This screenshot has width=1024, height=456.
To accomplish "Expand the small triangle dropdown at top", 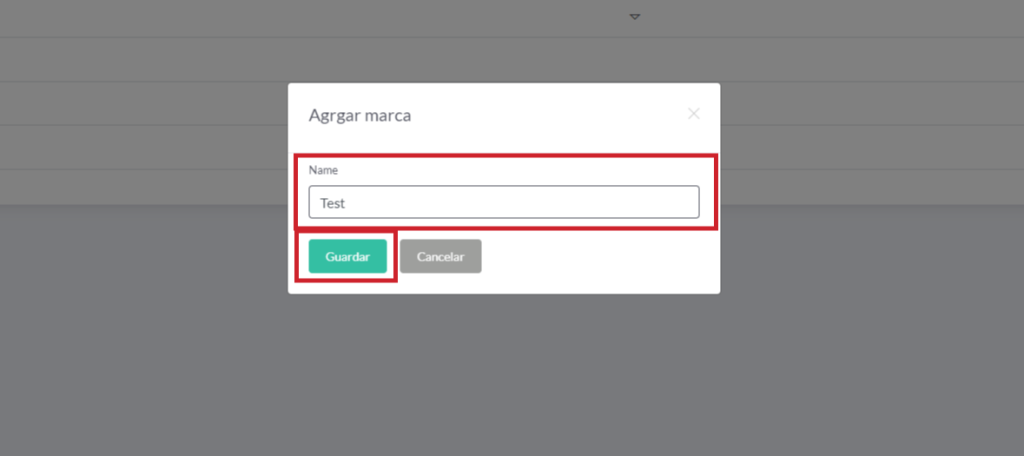I will coord(635,16).
